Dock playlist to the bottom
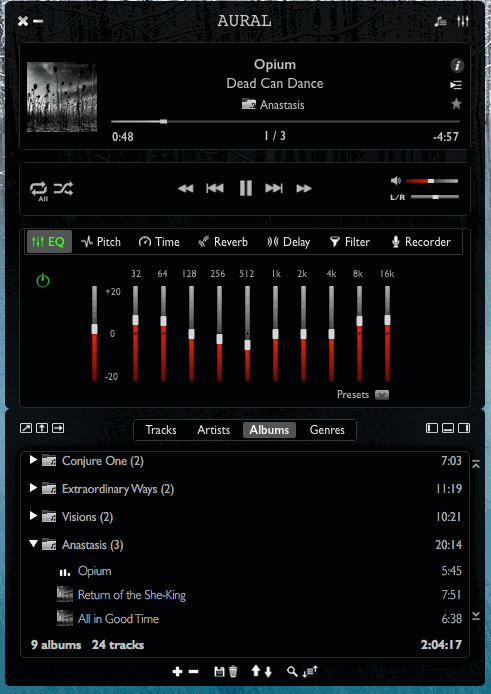This screenshot has width=491, height=694. 448,428
